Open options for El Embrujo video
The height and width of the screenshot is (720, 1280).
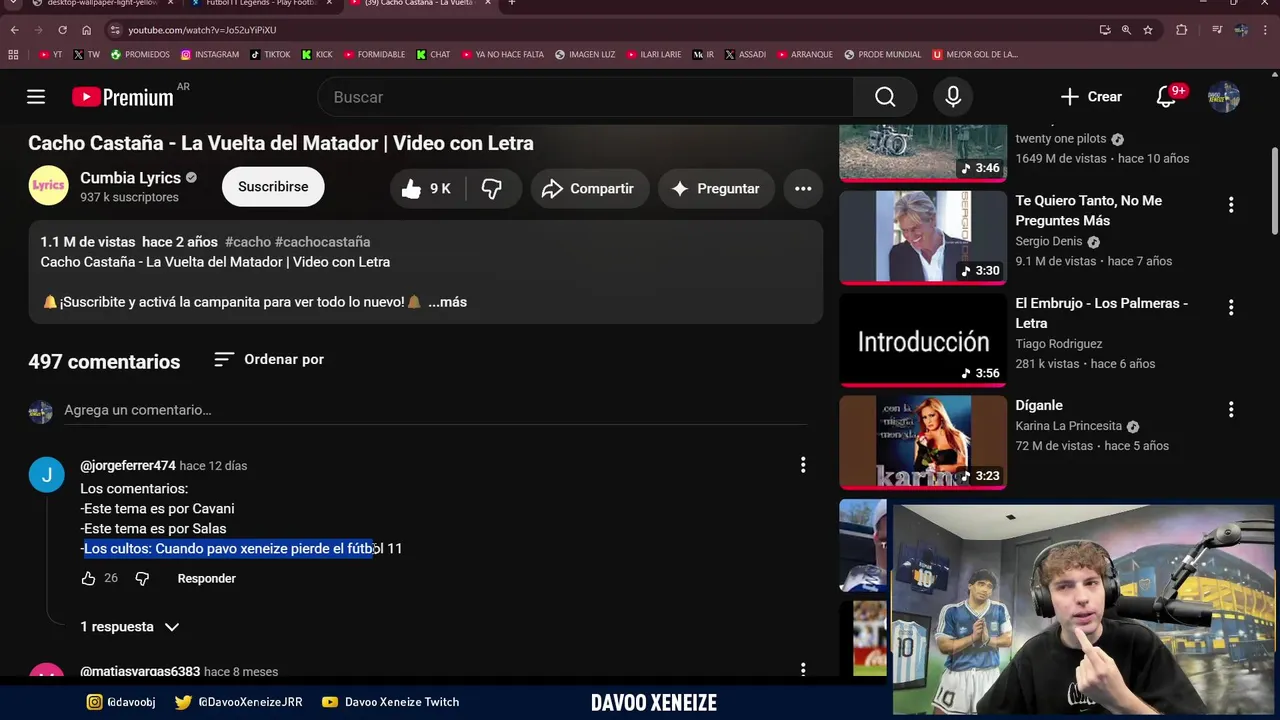tap(1231, 307)
